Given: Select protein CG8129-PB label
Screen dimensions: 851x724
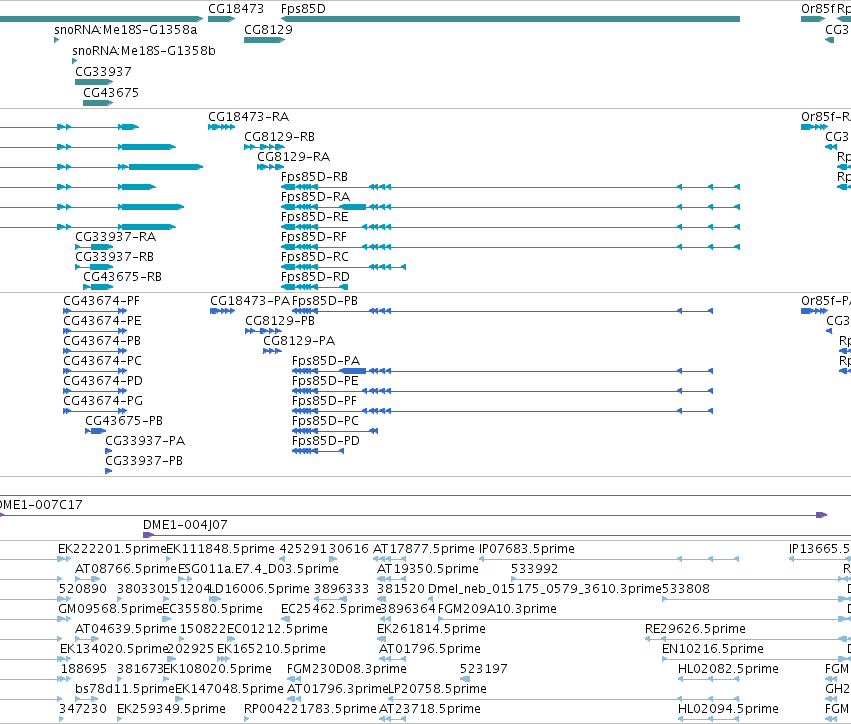Looking at the screenshot, I should (280, 321).
